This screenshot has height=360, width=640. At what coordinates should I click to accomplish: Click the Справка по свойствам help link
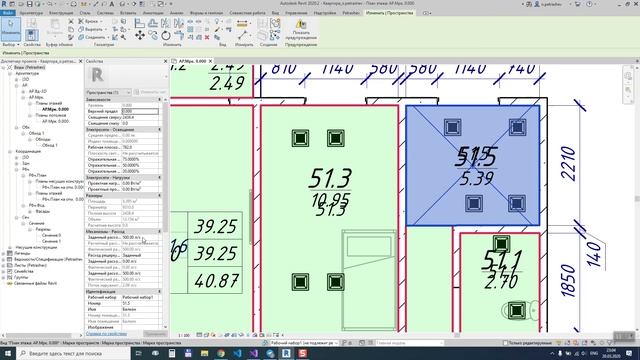coord(106,334)
